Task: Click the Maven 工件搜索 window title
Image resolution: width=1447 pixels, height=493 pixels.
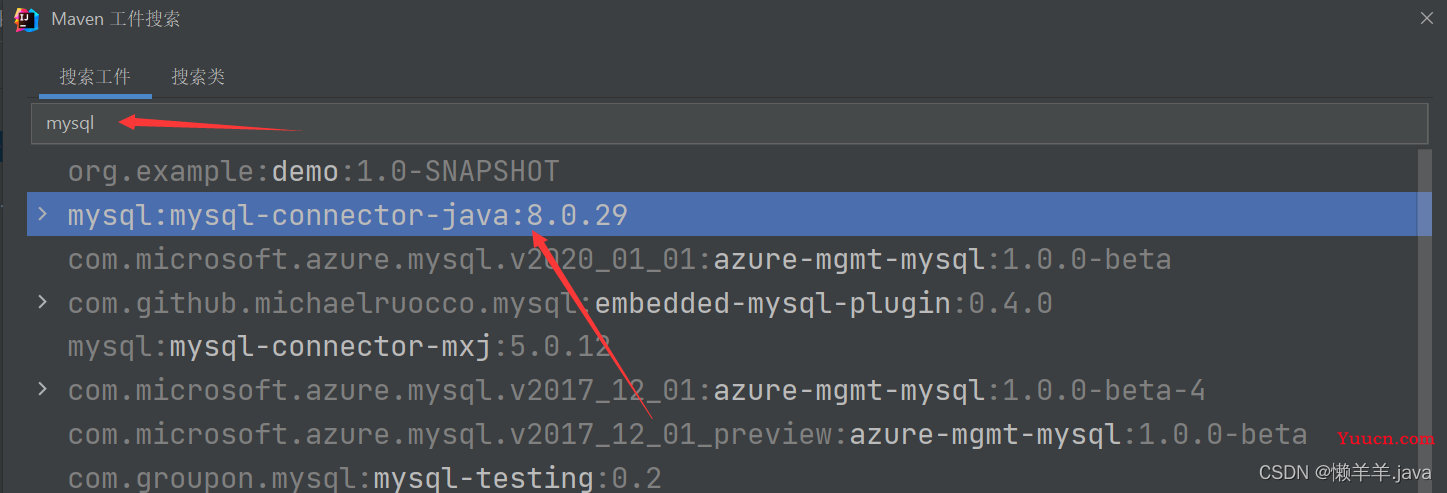Action: pyautogui.click(x=116, y=19)
